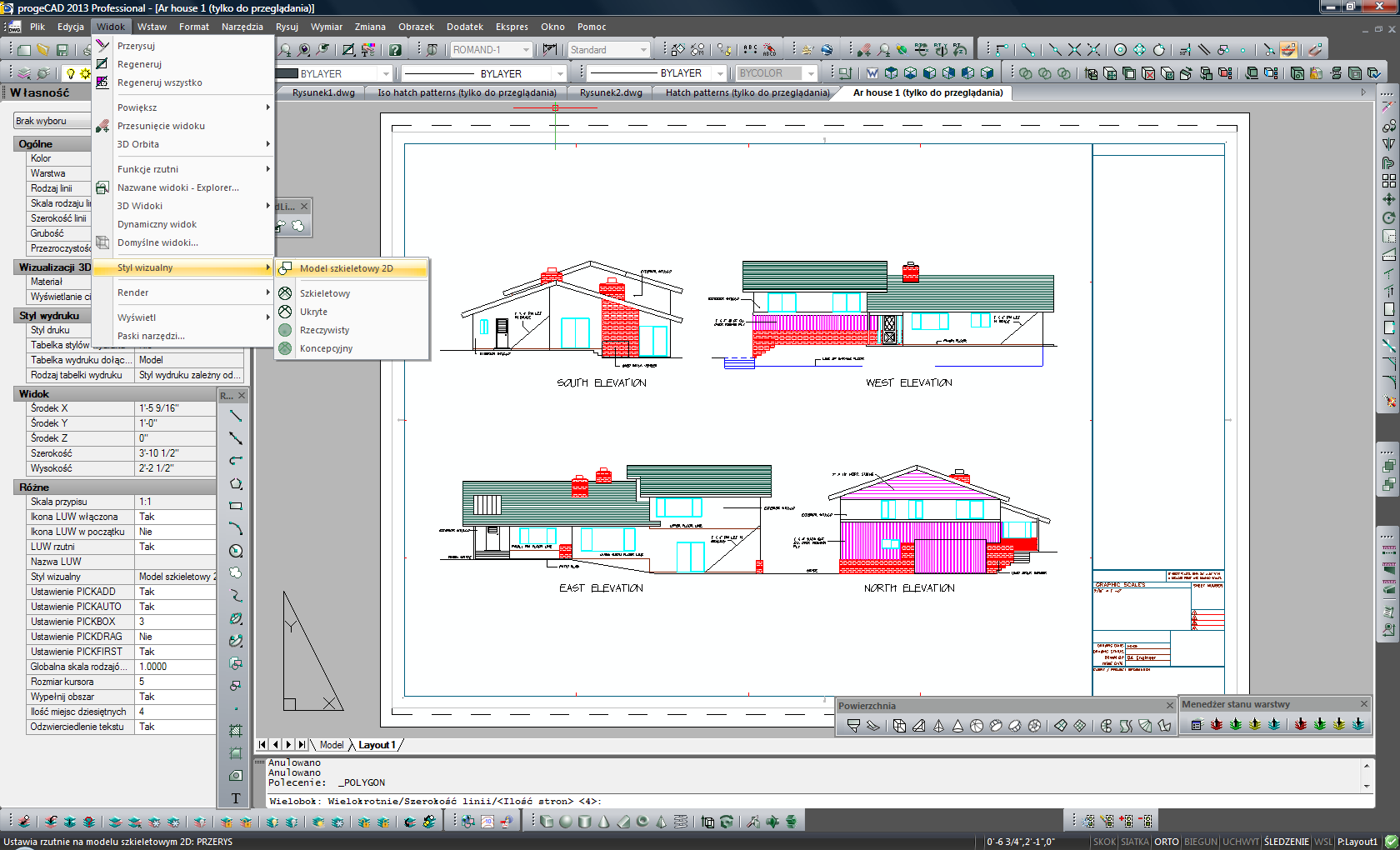Click the Save floppy disk icon
The height and width of the screenshot is (850, 1400).
click(x=62, y=50)
